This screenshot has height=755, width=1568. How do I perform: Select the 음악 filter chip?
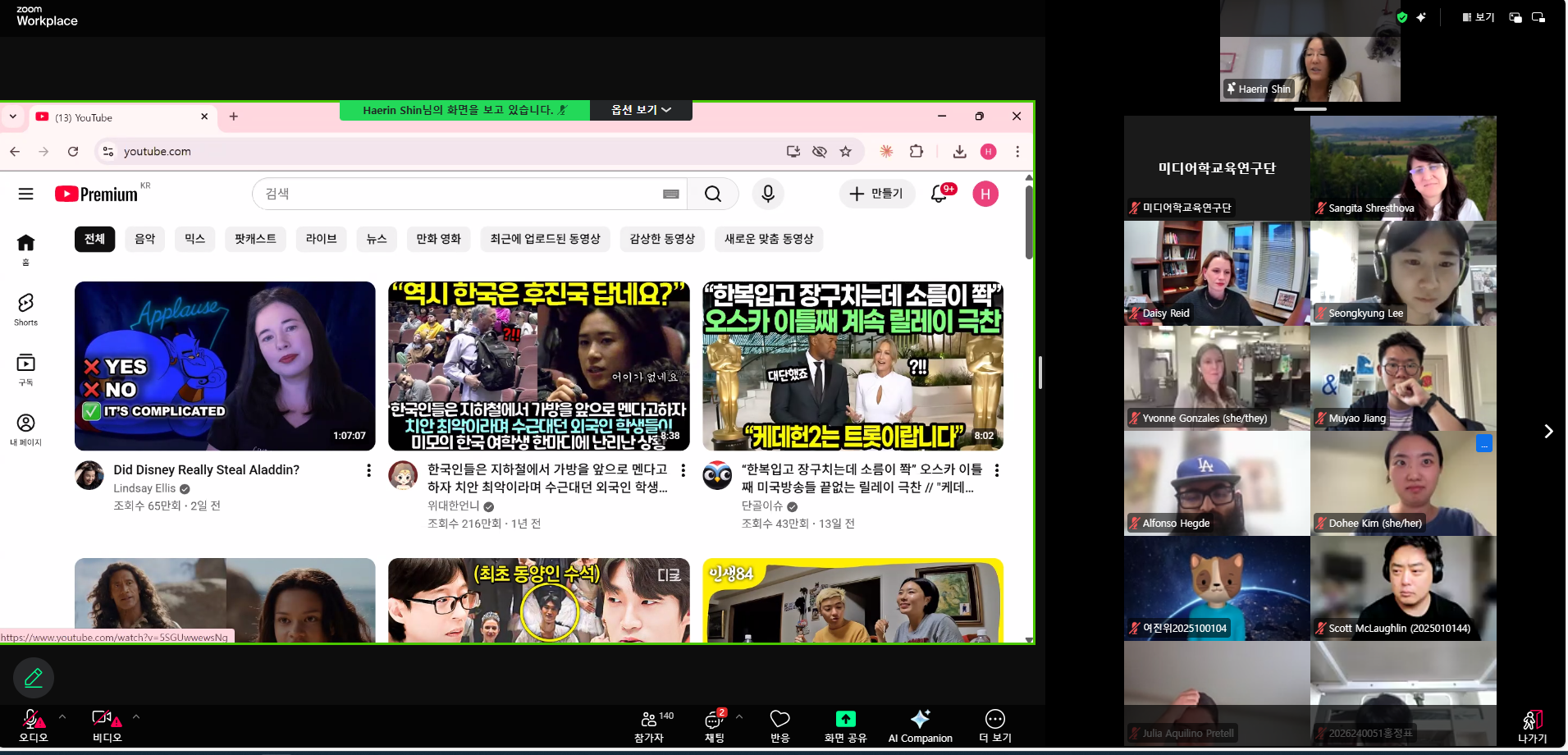click(x=145, y=239)
